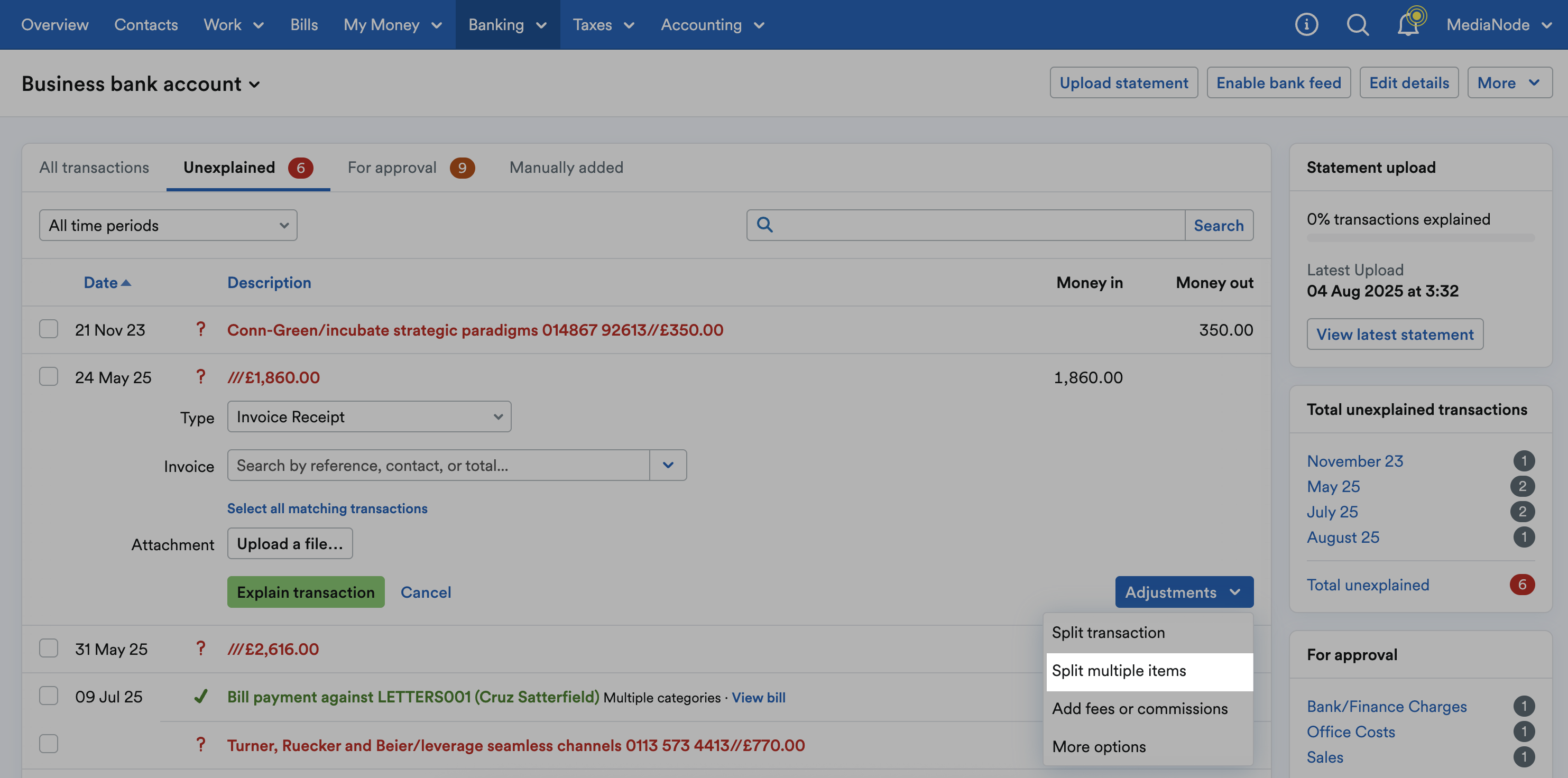Open August 25 unexplained link

tap(1343, 538)
